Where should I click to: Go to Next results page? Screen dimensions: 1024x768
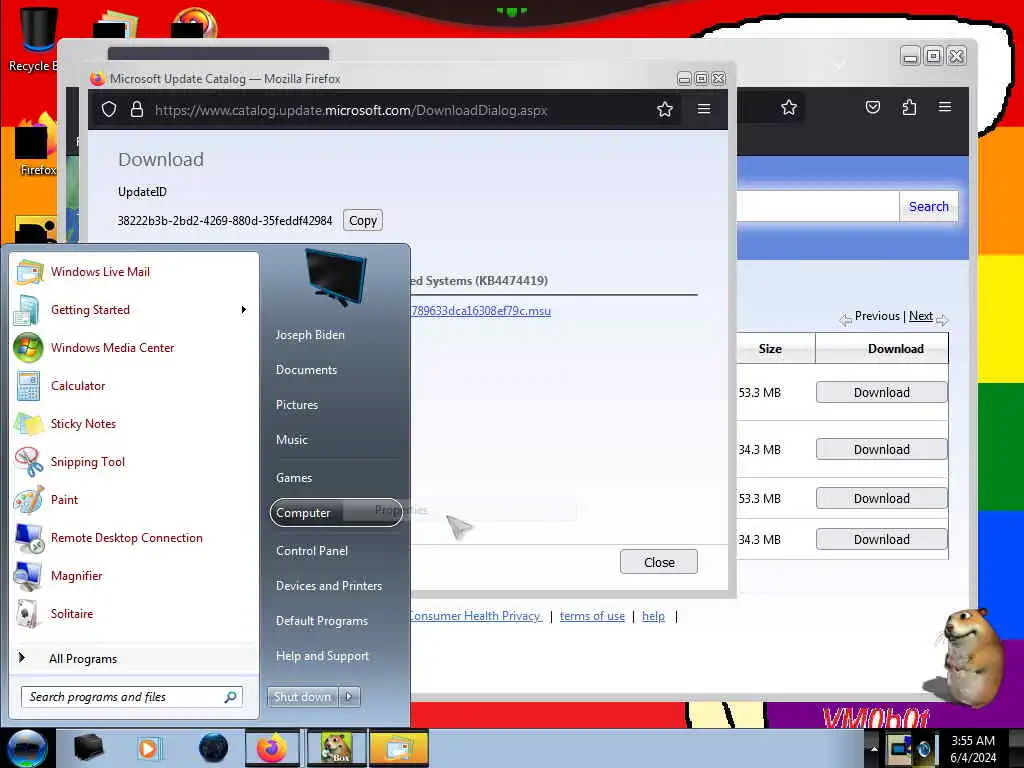pyautogui.click(x=920, y=316)
